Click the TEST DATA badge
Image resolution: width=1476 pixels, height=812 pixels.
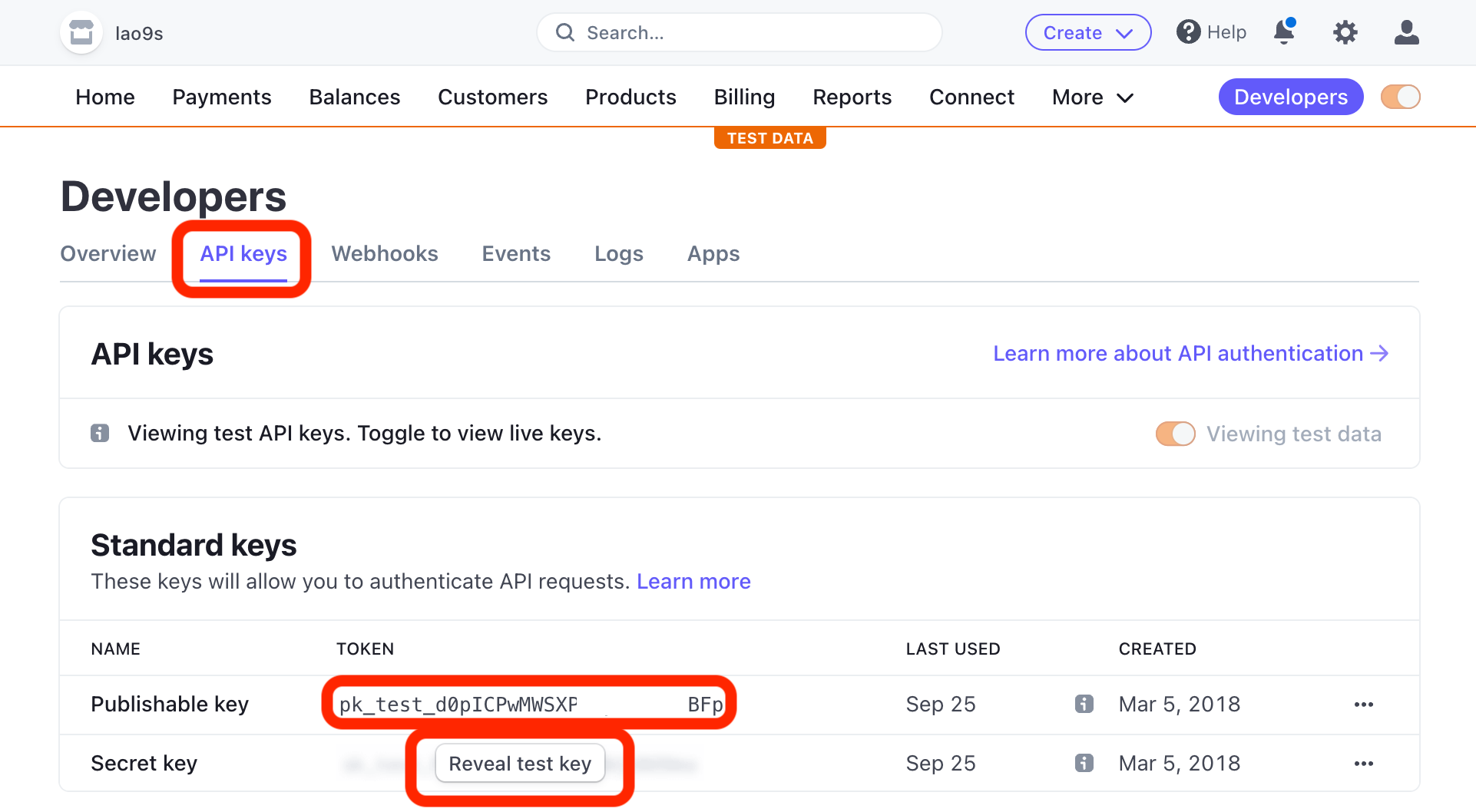tap(769, 138)
